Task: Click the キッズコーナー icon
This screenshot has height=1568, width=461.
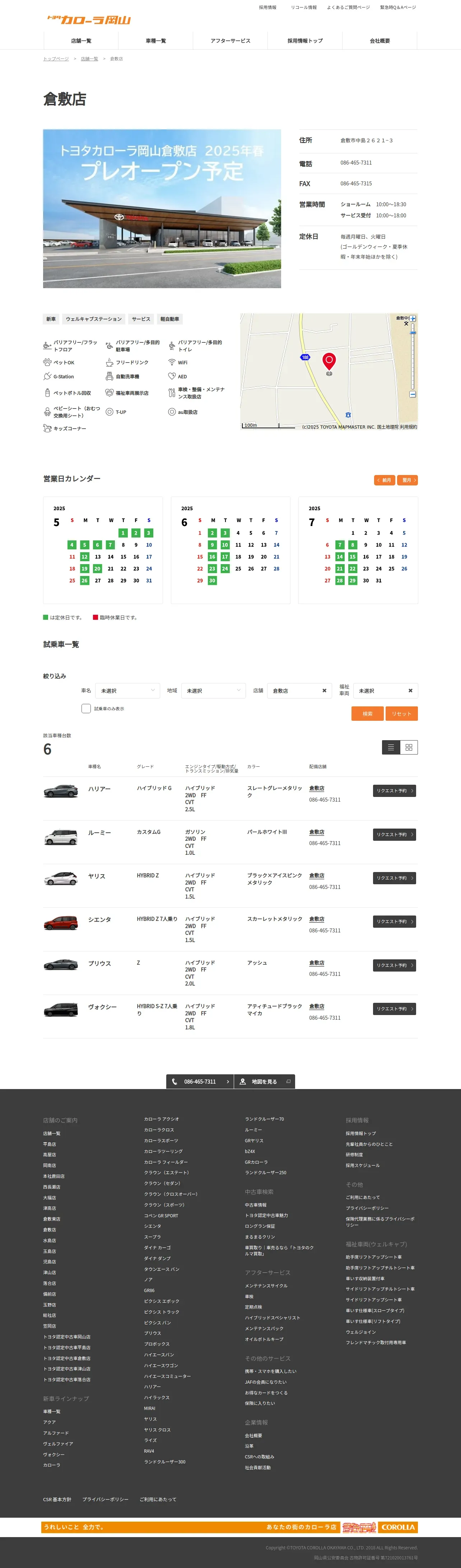Action: click(x=47, y=429)
